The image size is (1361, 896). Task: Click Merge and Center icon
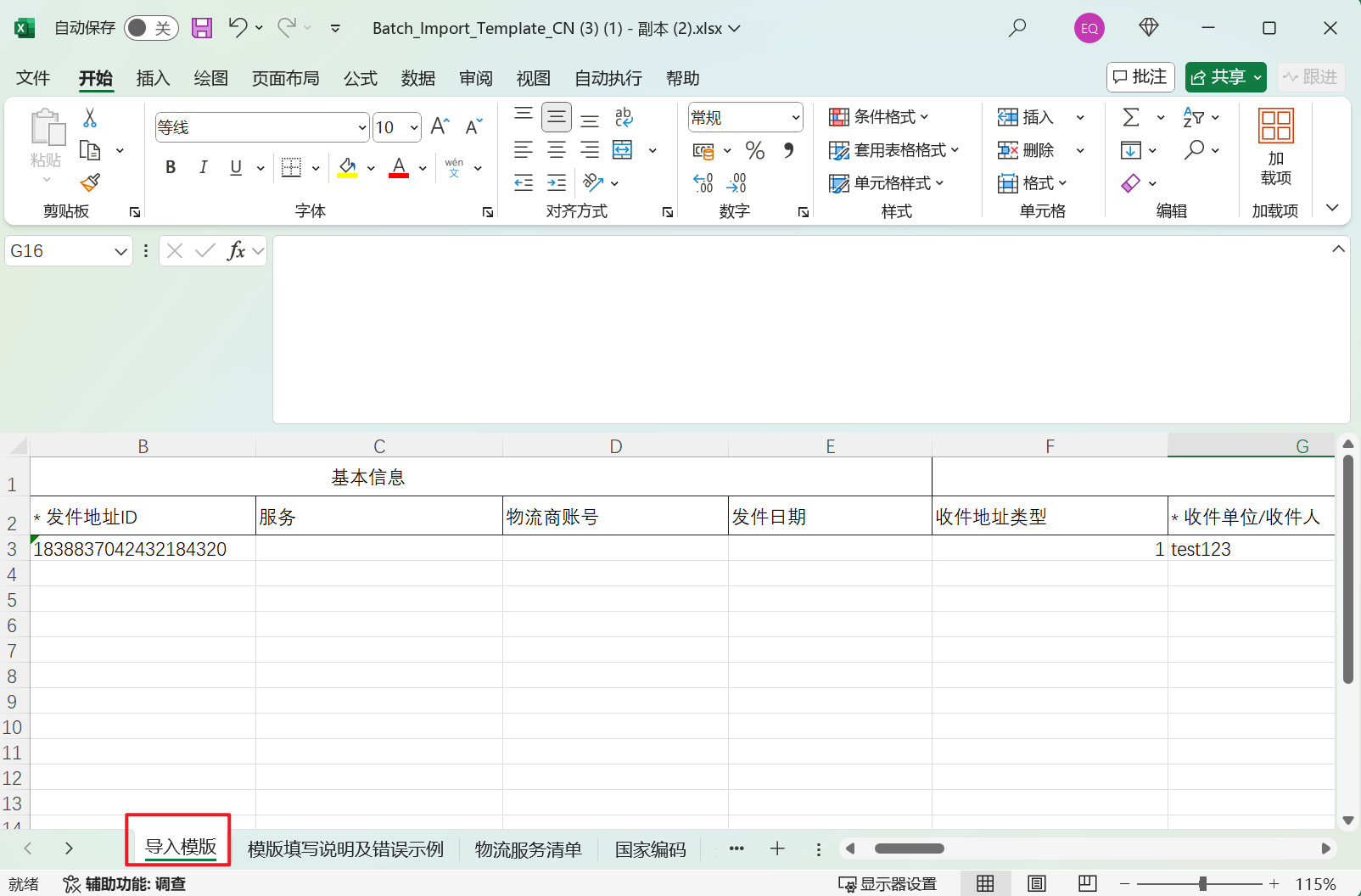pyautogui.click(x=623, y=150)
